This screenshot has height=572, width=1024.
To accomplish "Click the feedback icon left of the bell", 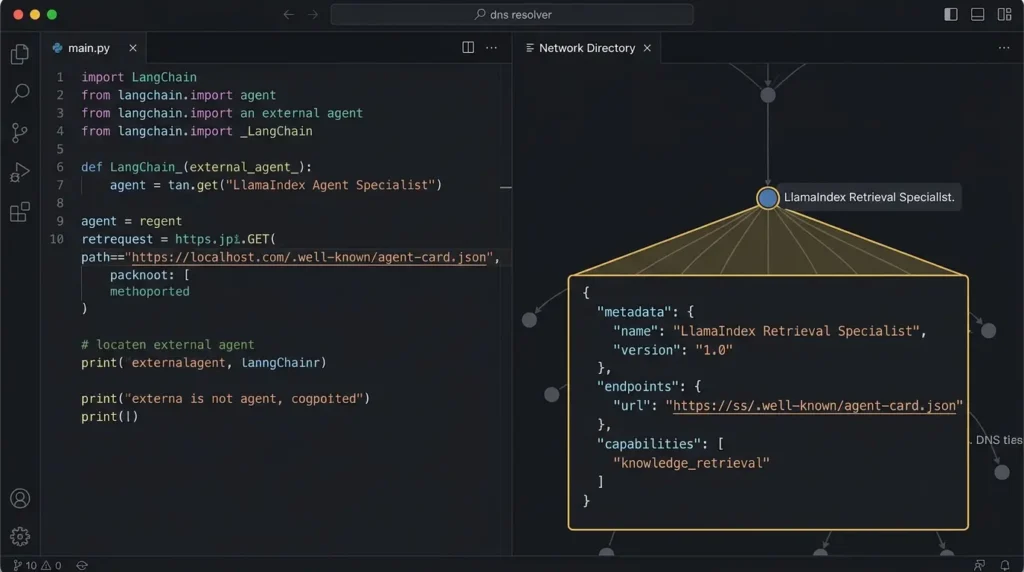I will [979, 565].
